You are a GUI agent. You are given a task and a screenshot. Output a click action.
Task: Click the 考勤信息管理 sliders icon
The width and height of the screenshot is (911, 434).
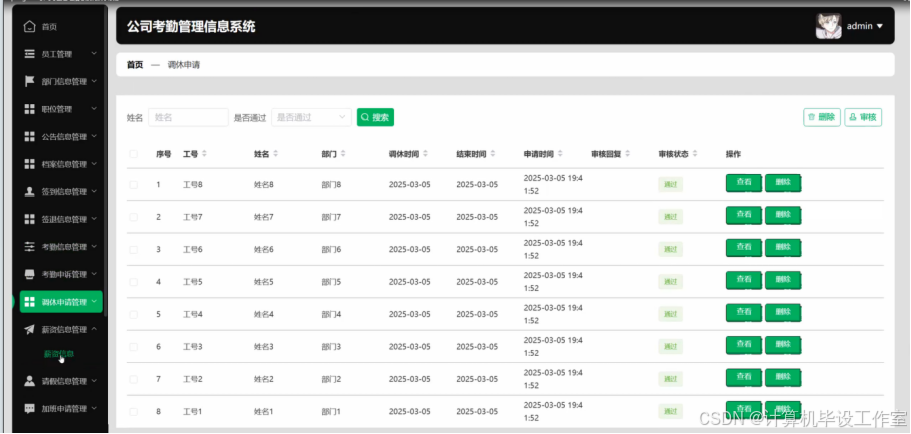pyautogui.click(x=29, y=247)
